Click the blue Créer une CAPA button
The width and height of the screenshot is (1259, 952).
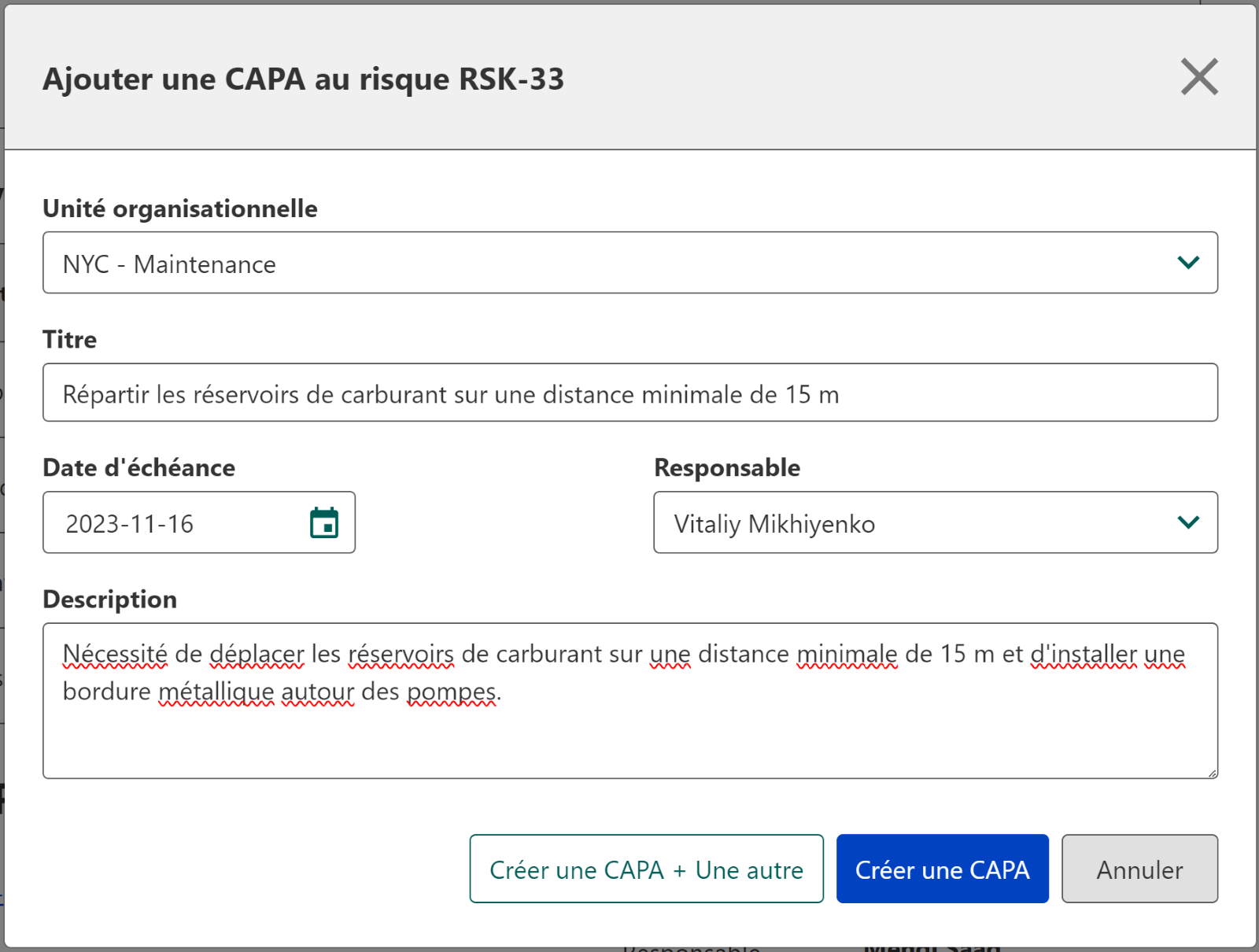(x=943, y=869)
